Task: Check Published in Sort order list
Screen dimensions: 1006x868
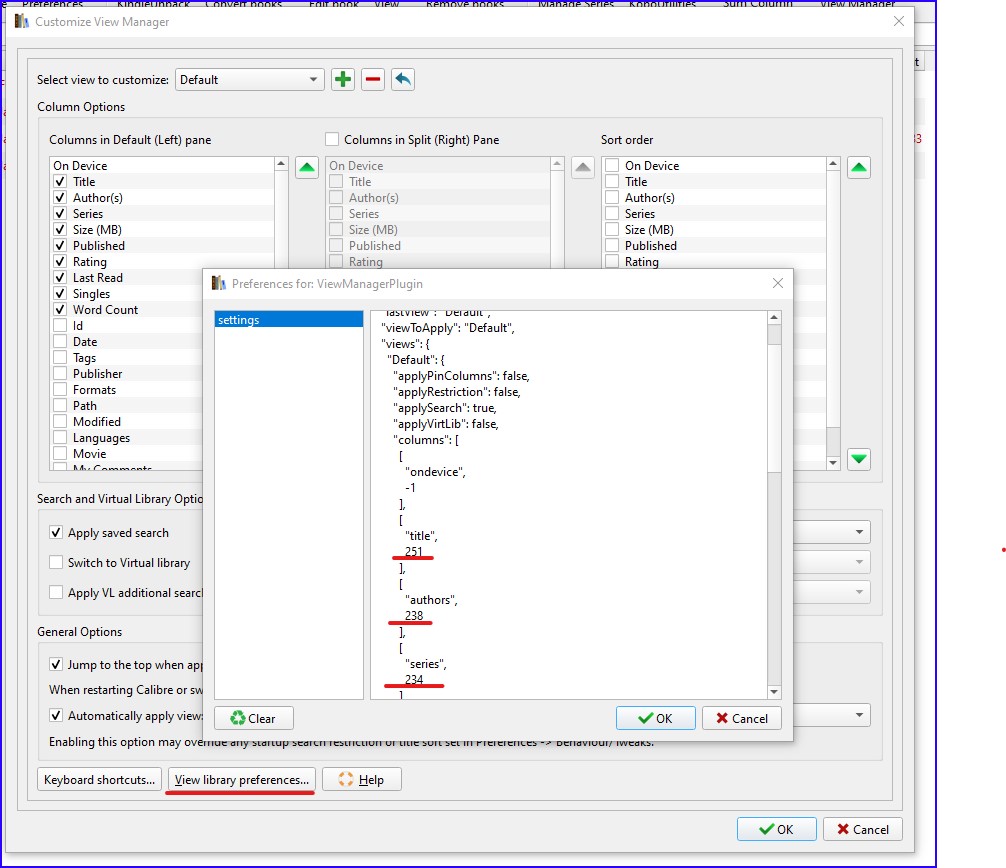Action: pos(612,246)
